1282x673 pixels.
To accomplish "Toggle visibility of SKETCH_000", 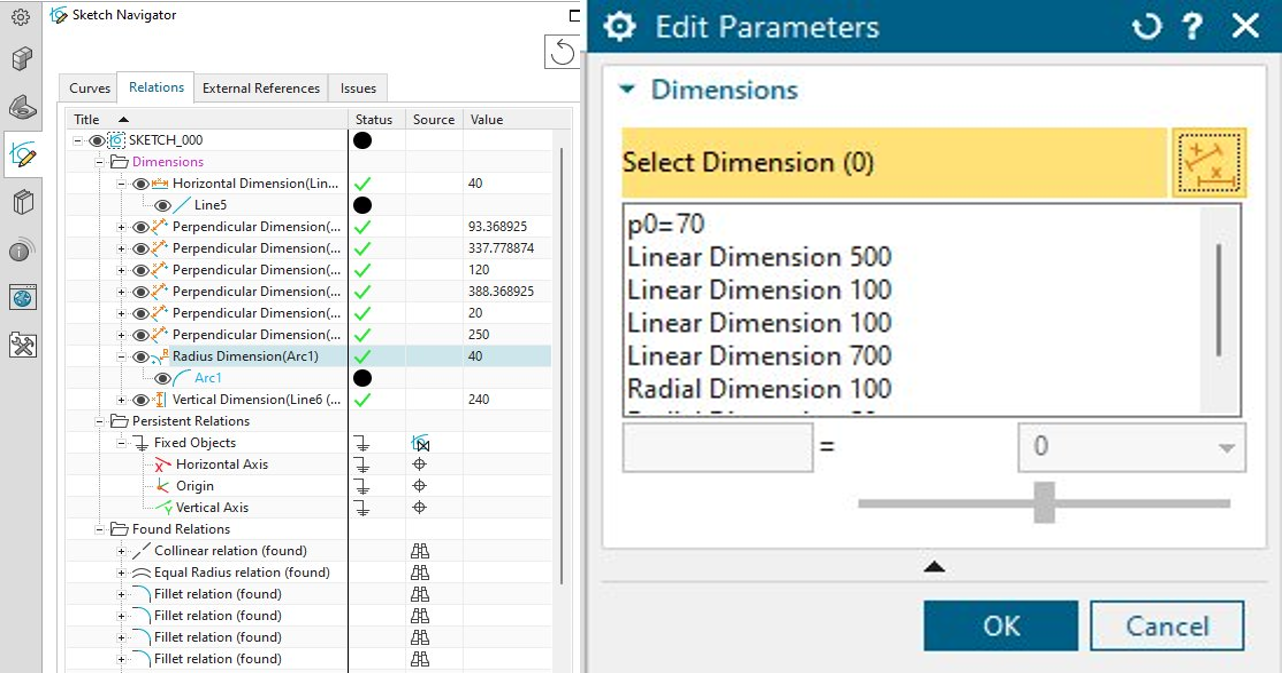I will [x=97, y=141].
